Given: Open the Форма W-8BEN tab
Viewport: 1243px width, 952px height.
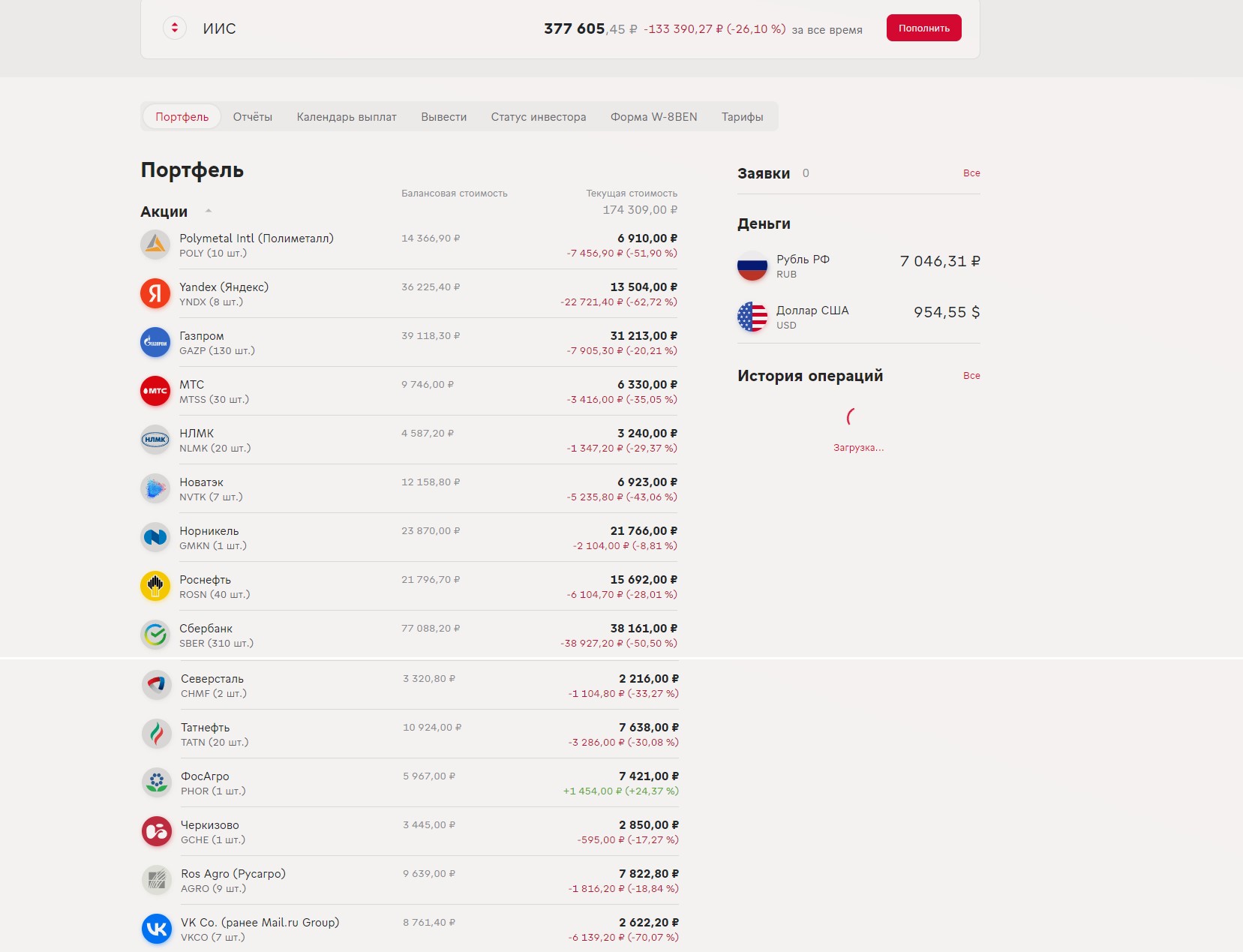Looking at the screenshot, I should click(x=654, y=117).
